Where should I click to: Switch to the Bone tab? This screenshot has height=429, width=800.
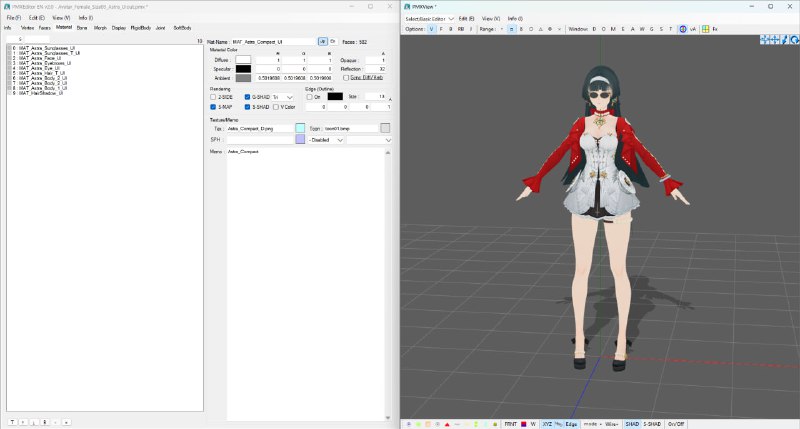(x=82, y=28)
